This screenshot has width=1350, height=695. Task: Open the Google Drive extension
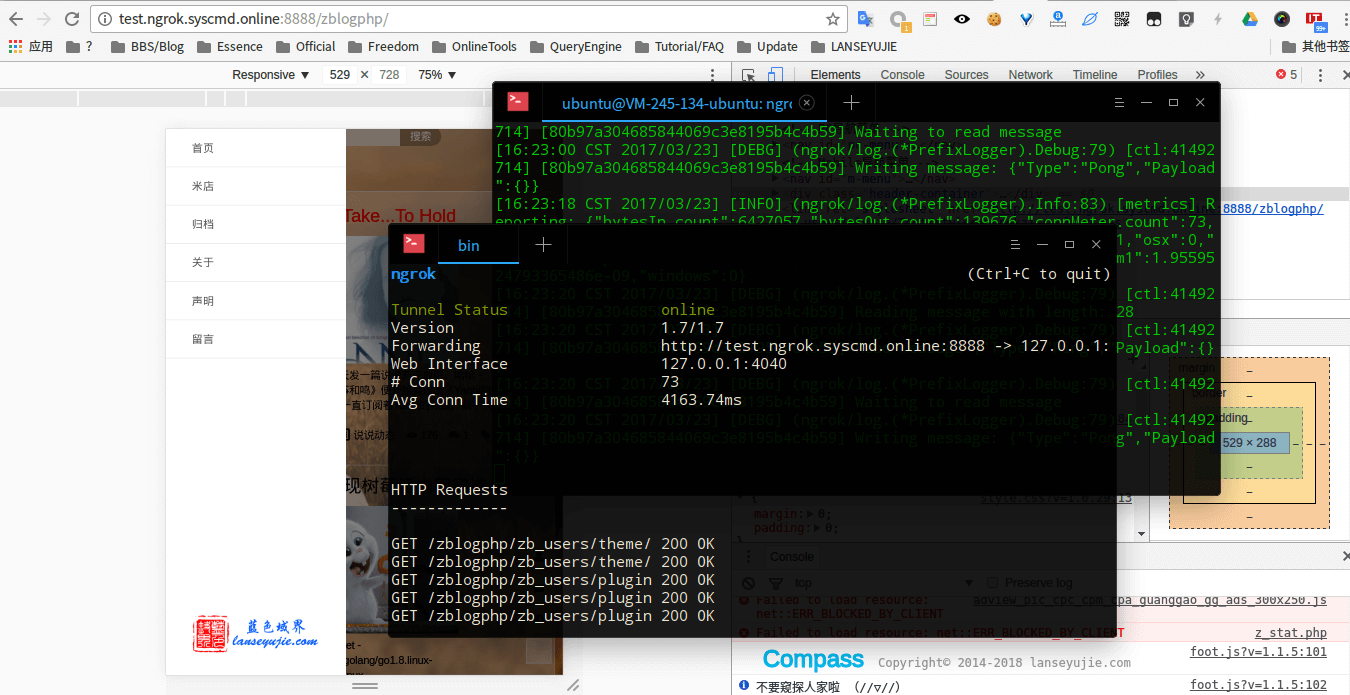1250,19
